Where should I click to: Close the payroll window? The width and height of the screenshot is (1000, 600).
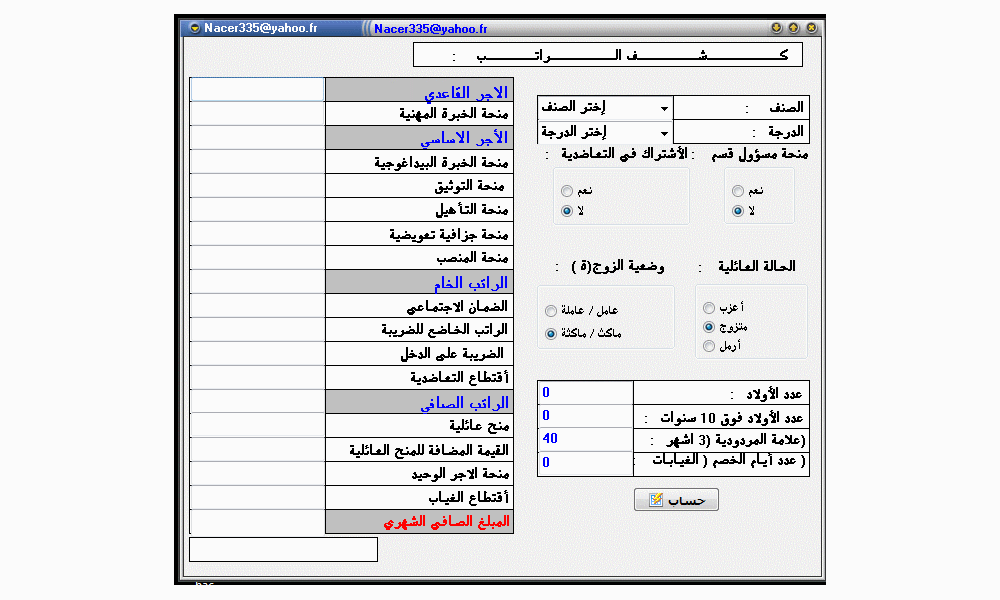point(811,28)
